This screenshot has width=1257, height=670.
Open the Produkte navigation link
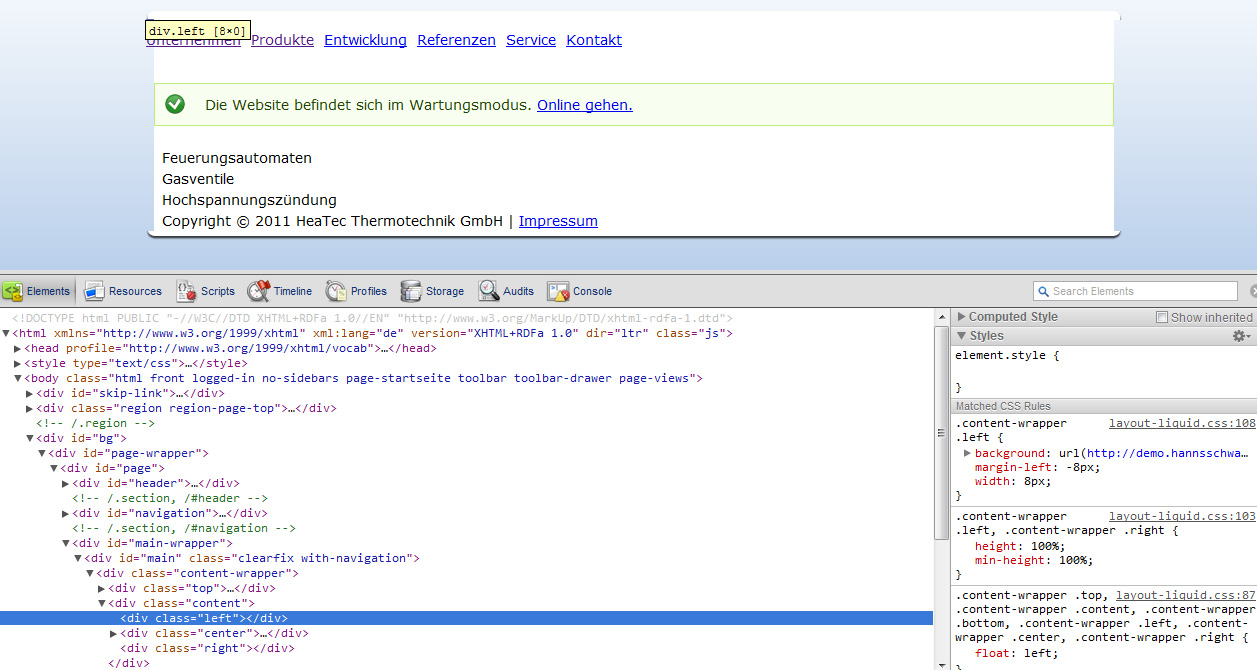tap(282, 40)
